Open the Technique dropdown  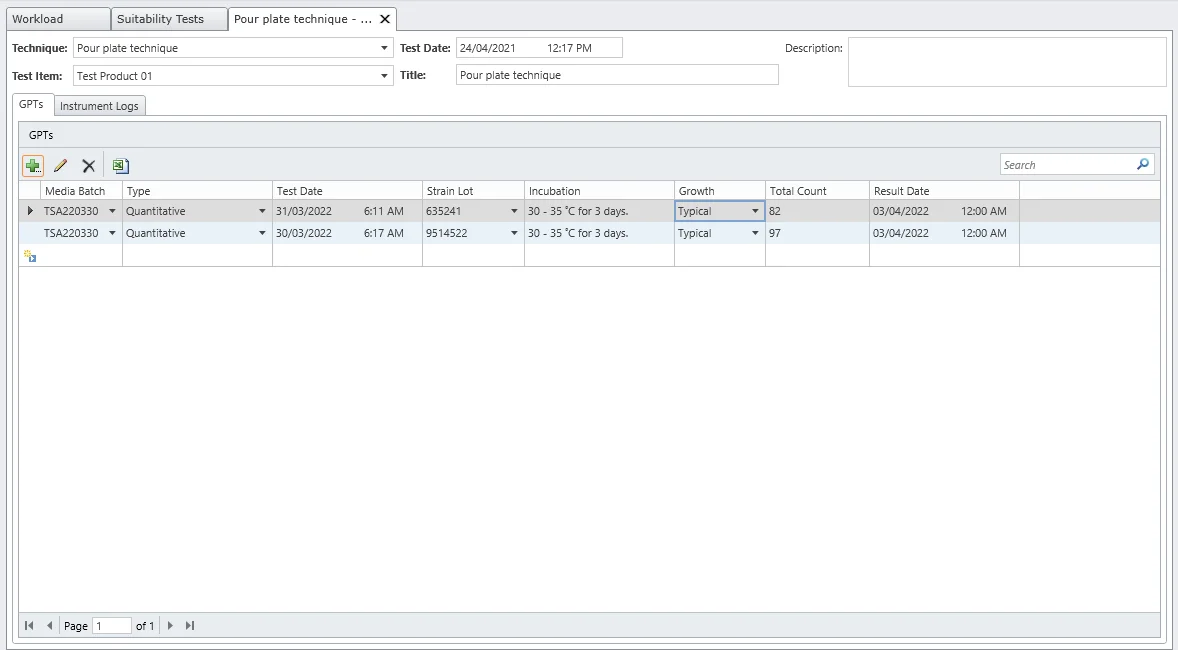[x=385, y=48]
